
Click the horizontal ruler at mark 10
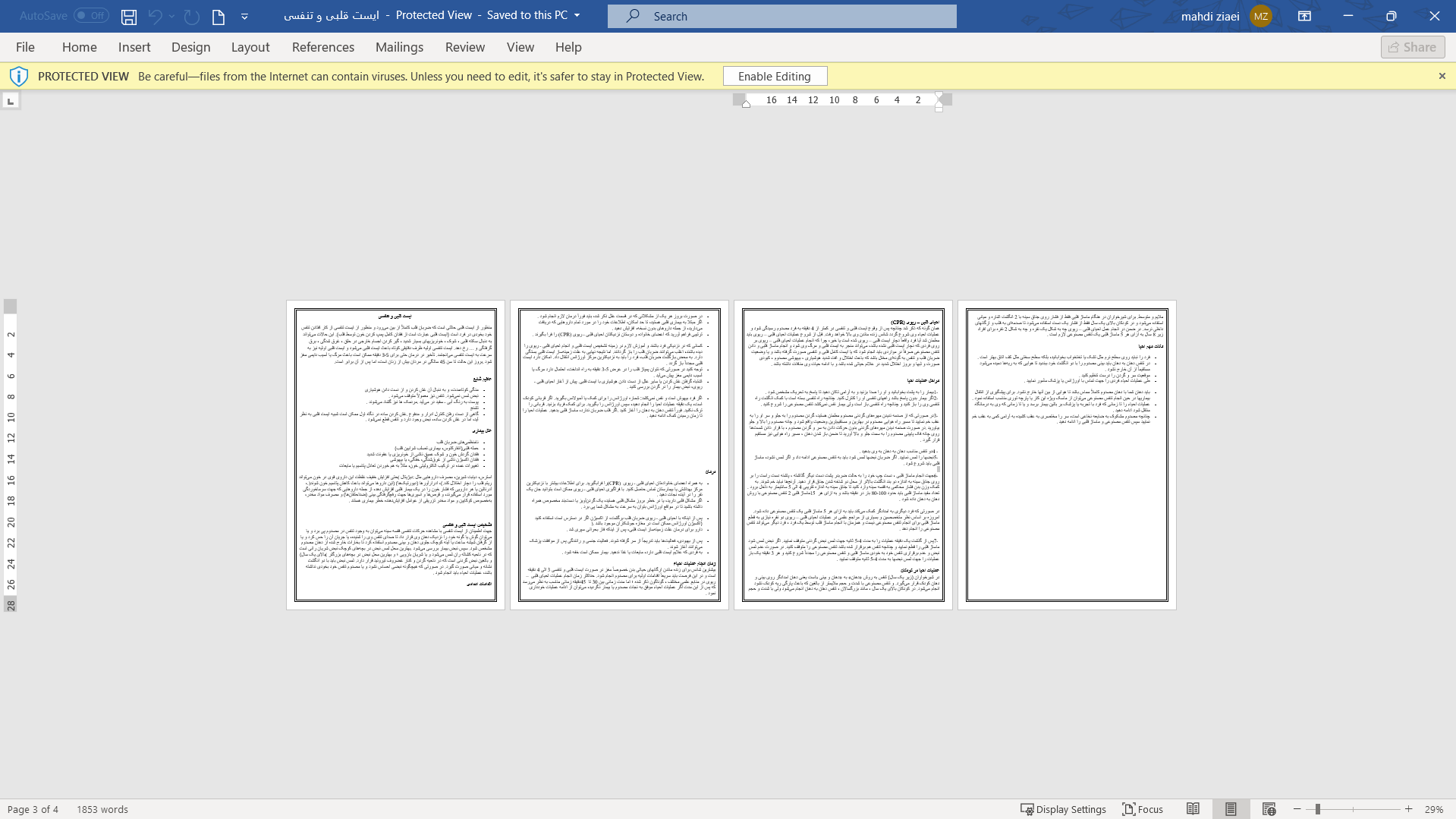pos(834,99)
